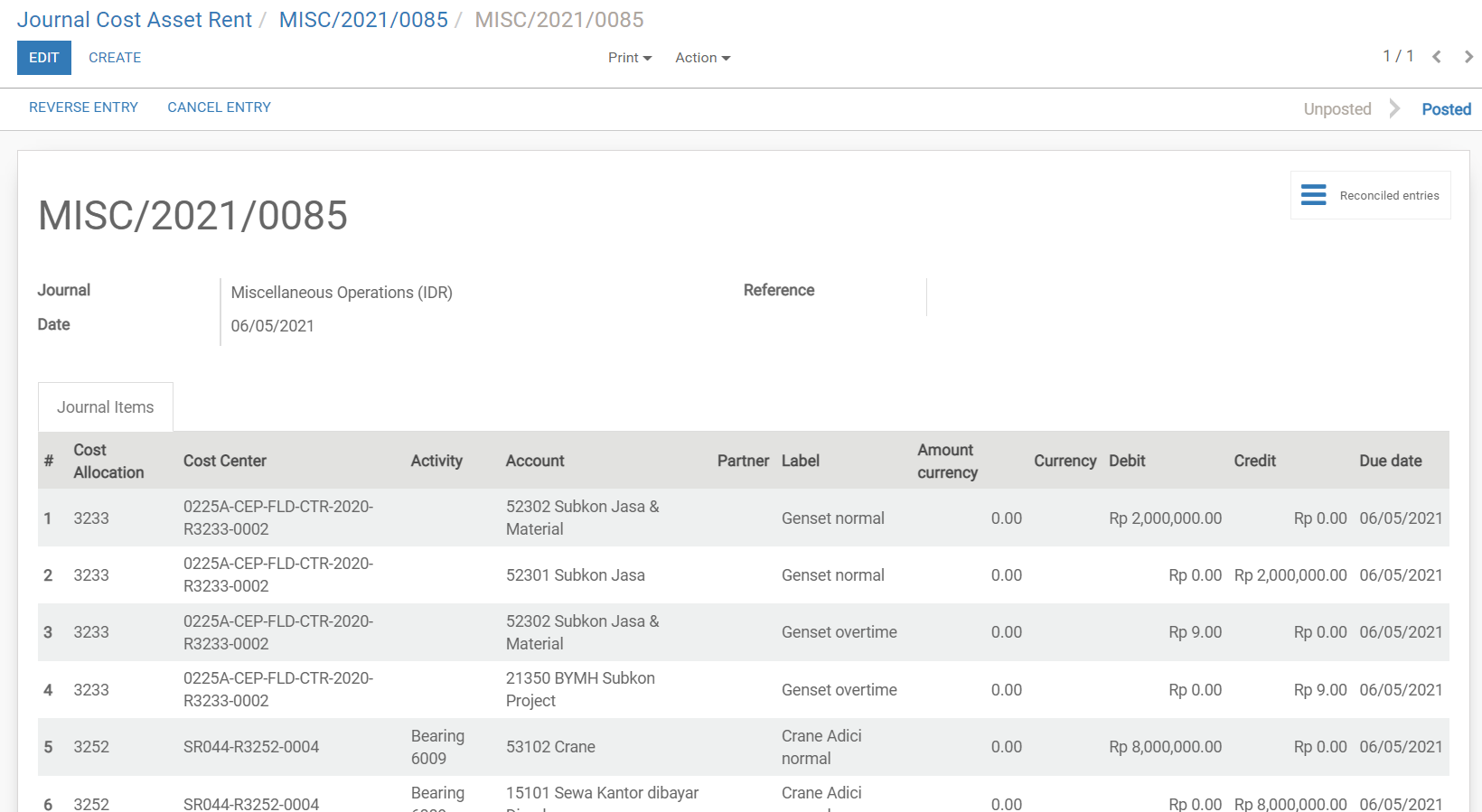Click the Edit button
The image size is (1482, 812).
[x=43, y=58]
